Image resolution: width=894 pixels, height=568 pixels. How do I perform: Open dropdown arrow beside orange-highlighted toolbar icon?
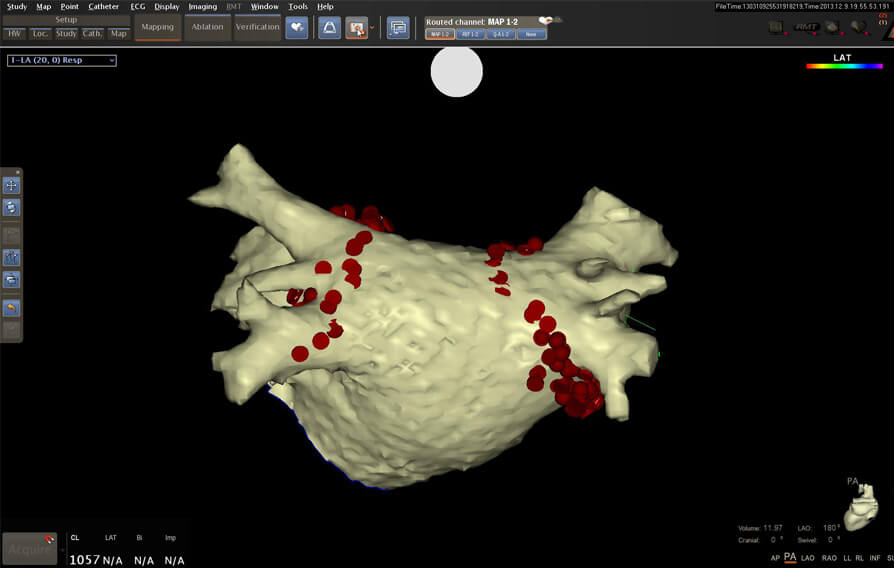372,28
